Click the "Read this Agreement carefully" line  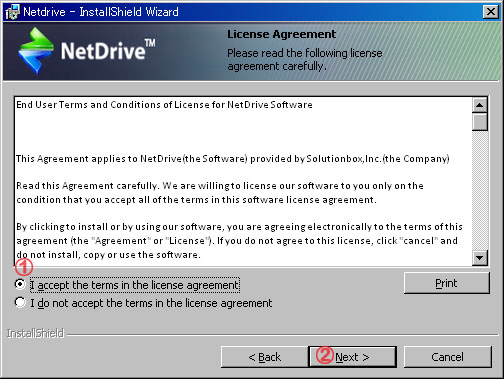(x=220, y=186)
